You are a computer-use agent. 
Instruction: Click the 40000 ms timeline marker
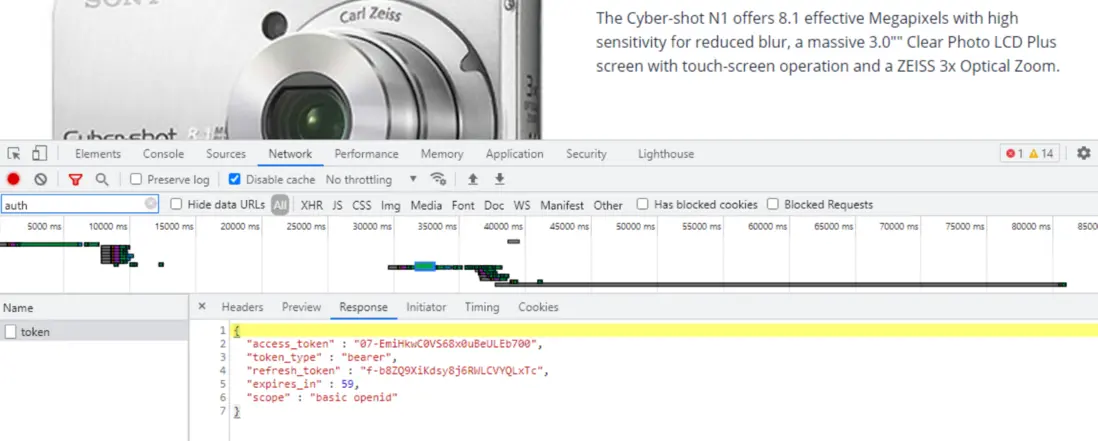pos(503,226)
